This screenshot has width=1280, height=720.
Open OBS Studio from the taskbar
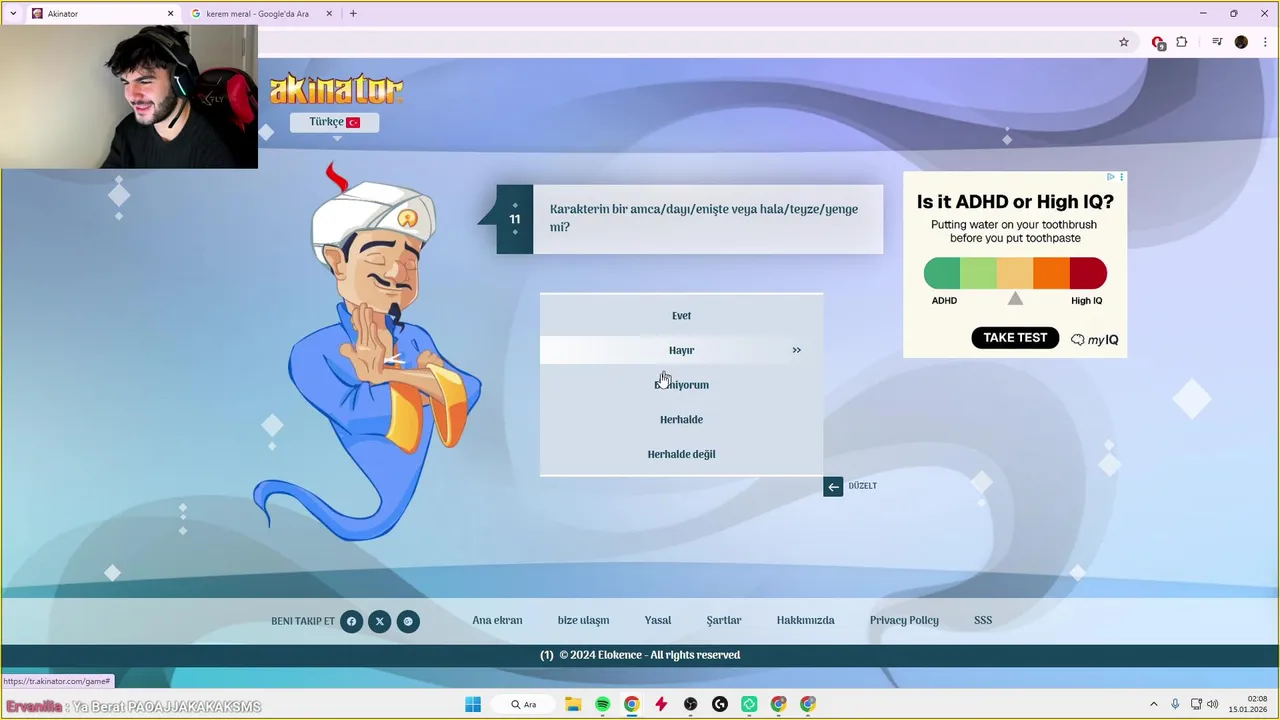coord(690,704)
